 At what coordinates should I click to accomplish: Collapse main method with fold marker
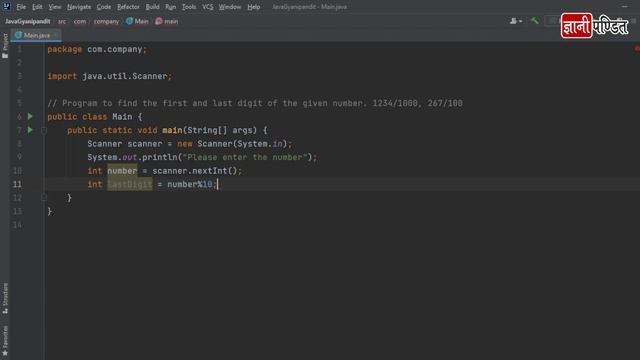click(44, 130)
